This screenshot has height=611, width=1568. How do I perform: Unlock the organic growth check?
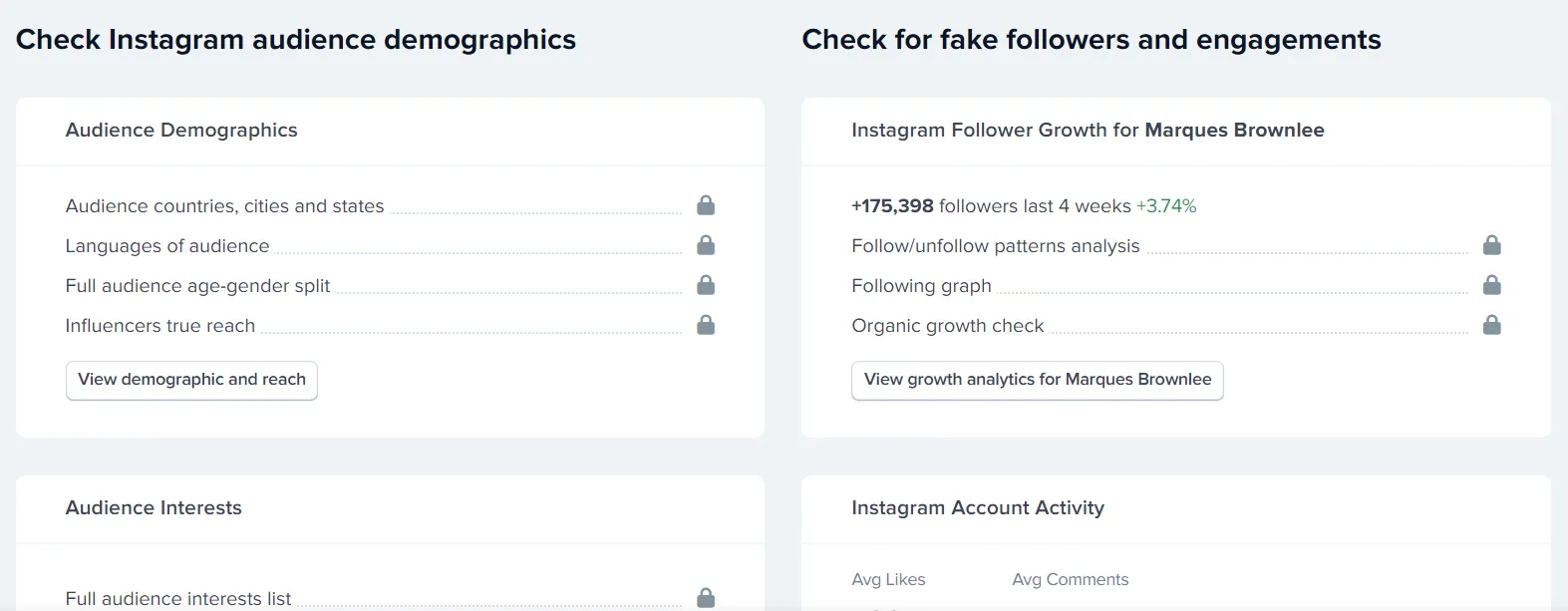tap(1492, 325)
